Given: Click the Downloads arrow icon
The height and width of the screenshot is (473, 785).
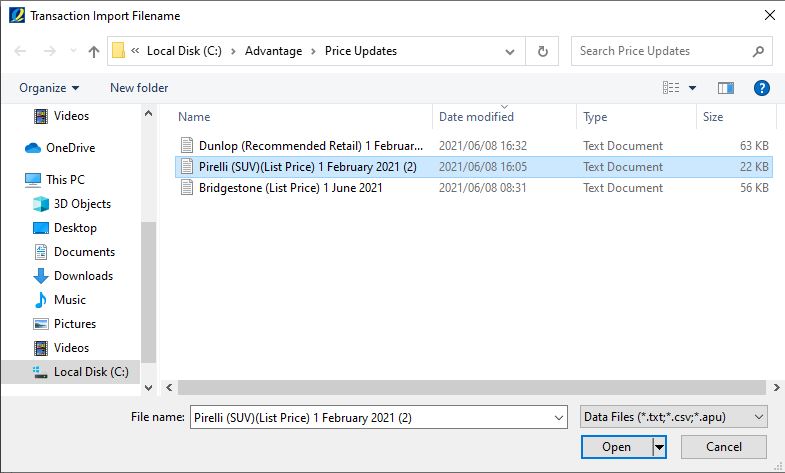Looking at the screenshot, I should point(41,276).
